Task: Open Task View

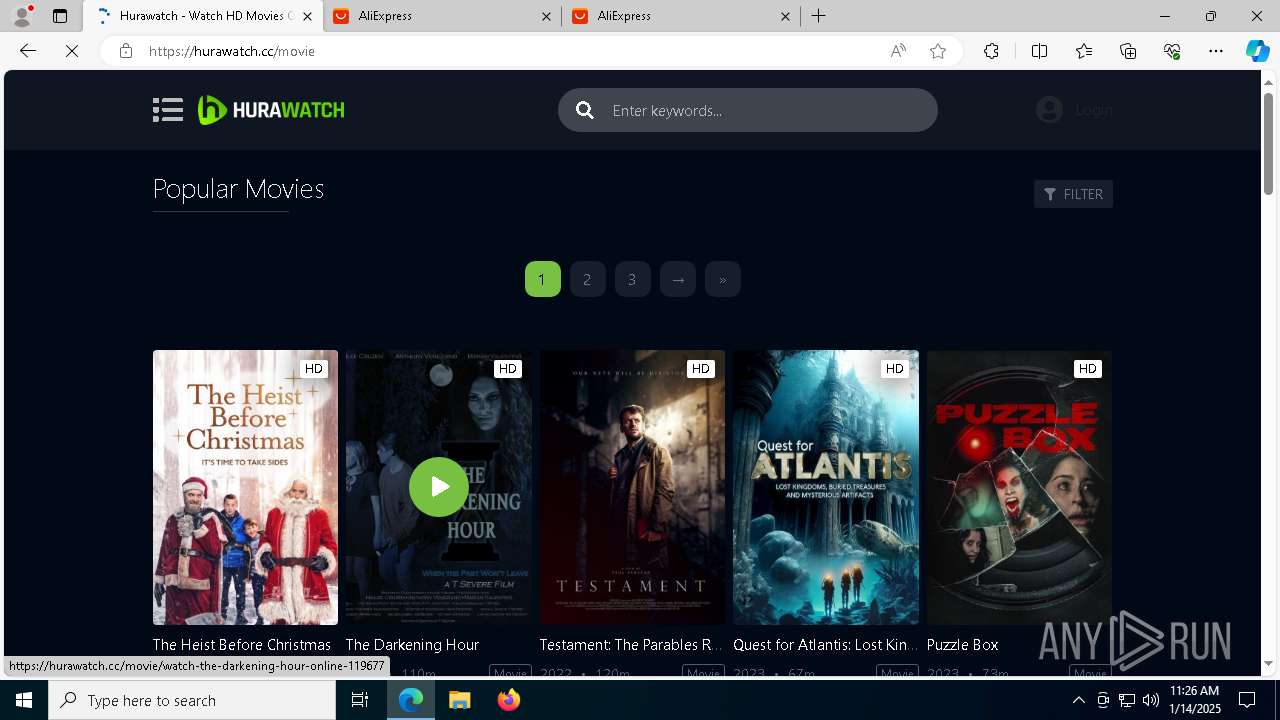Action: click(x=360, y=700)
